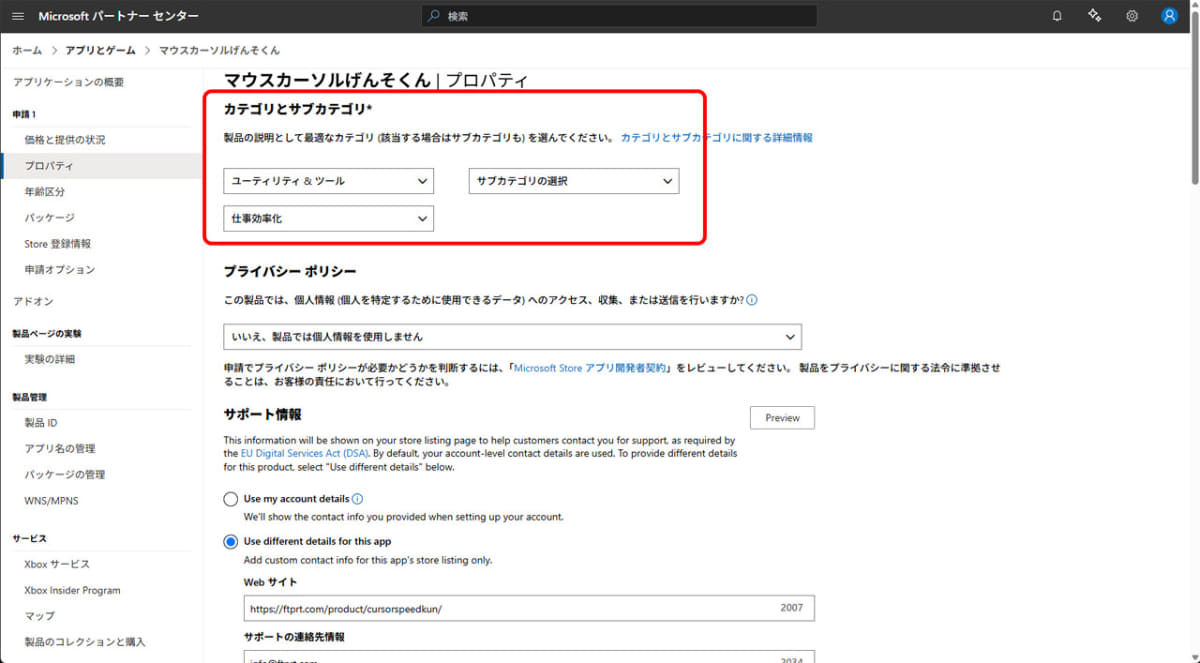This screenshot has height=663, width=1200.
Task: Open 年齢区分 in sidebar
Action: pos(45,192)
